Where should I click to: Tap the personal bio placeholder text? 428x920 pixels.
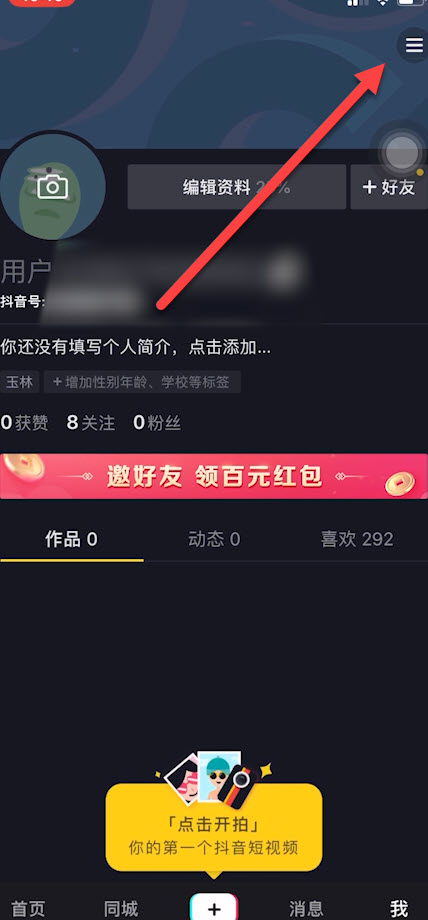click(x=136, y=347)
